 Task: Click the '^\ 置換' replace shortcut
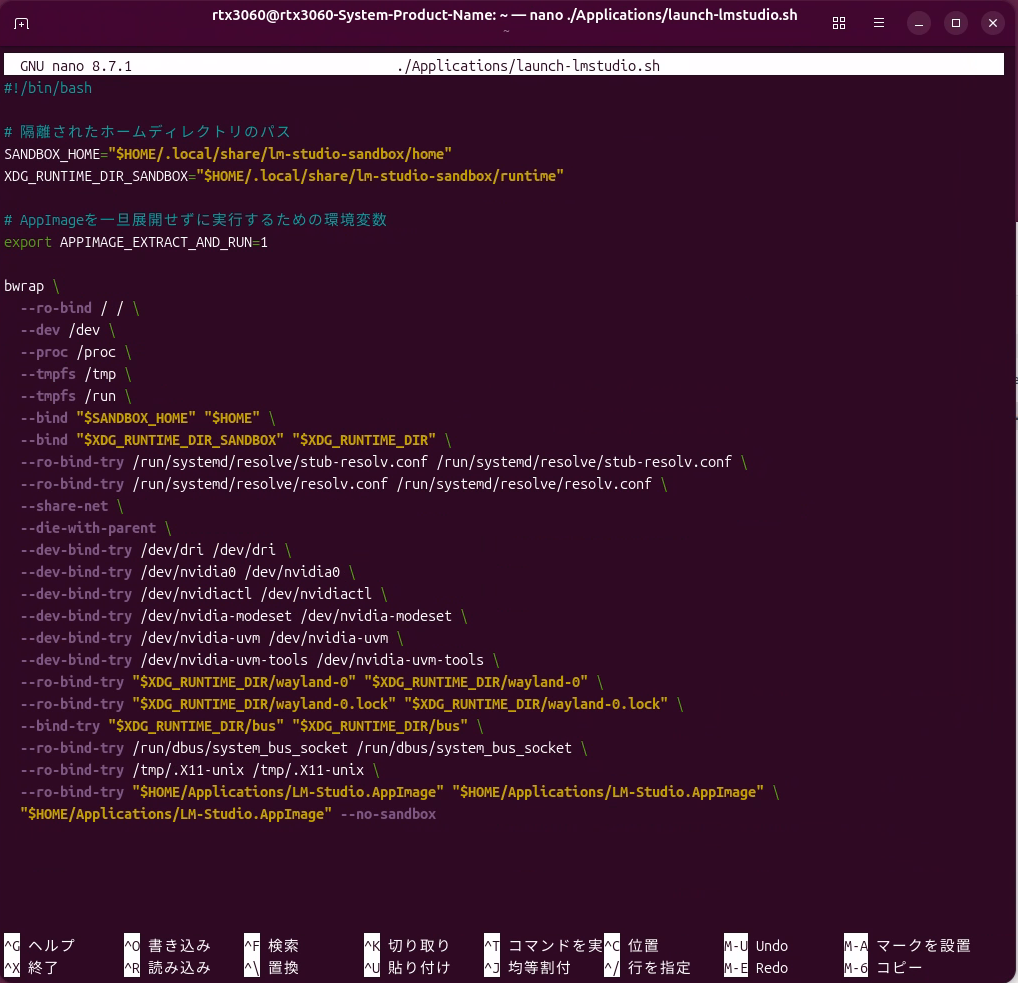(x=271, y=968)
